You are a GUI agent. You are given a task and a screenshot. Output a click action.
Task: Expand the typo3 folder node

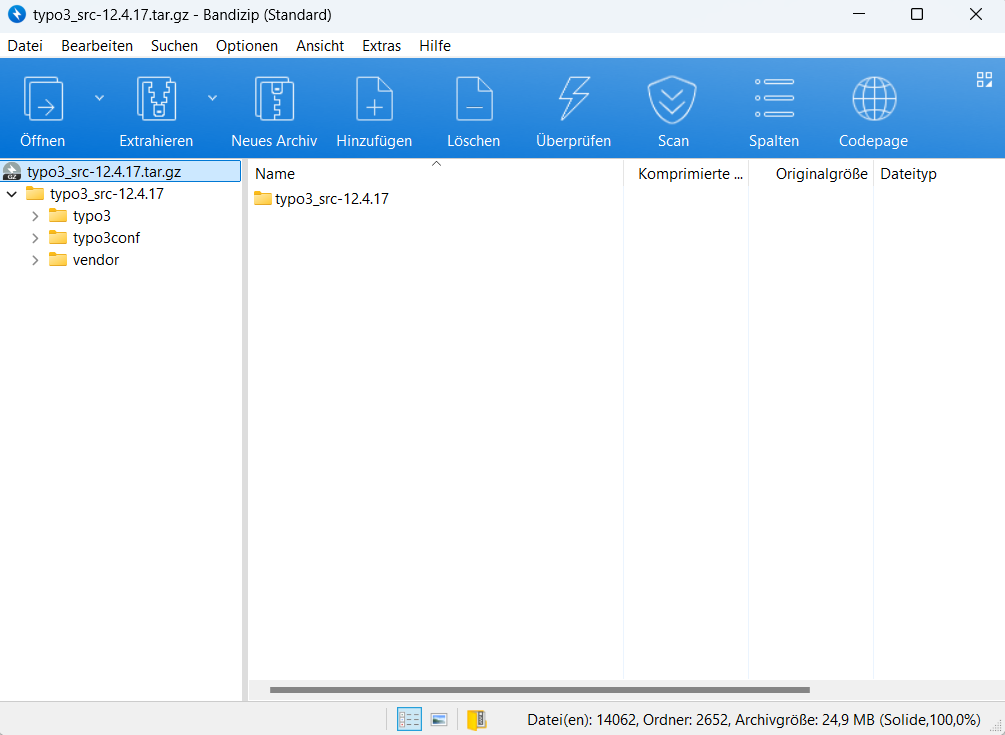[35, 217]
